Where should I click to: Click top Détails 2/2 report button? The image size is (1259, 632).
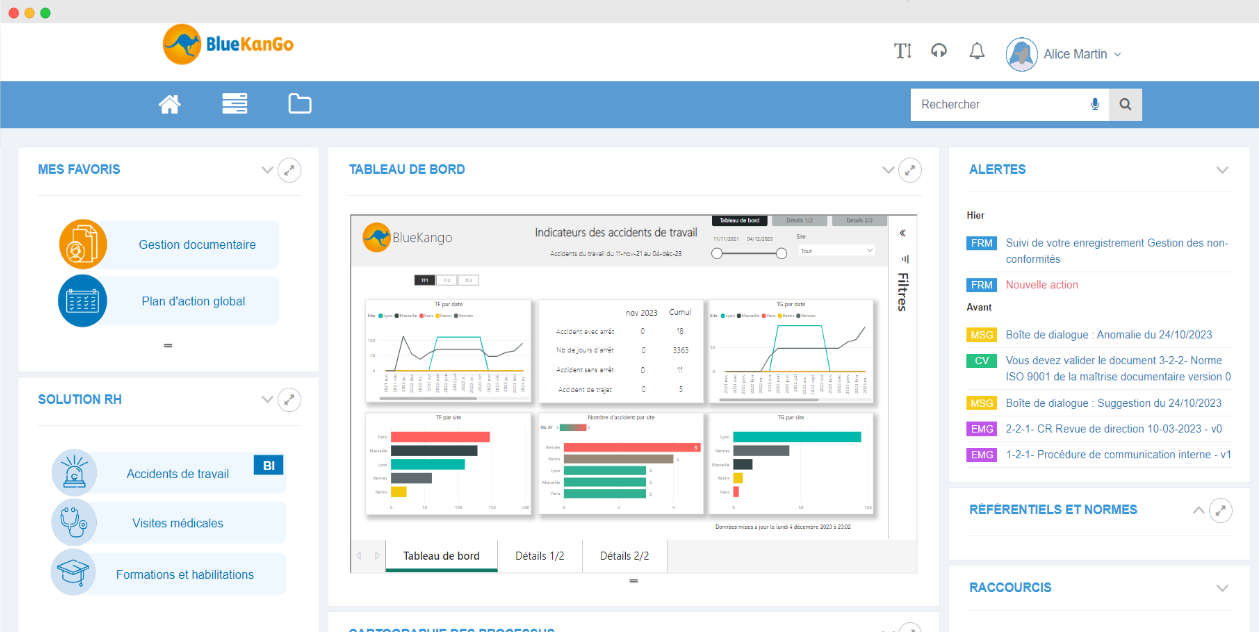click(859, 220)
